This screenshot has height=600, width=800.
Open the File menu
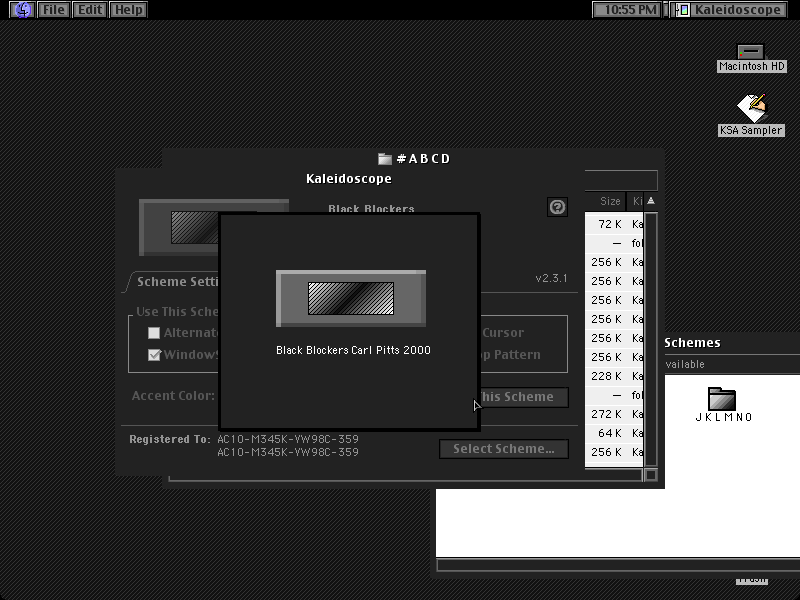(x=54, y=10)
